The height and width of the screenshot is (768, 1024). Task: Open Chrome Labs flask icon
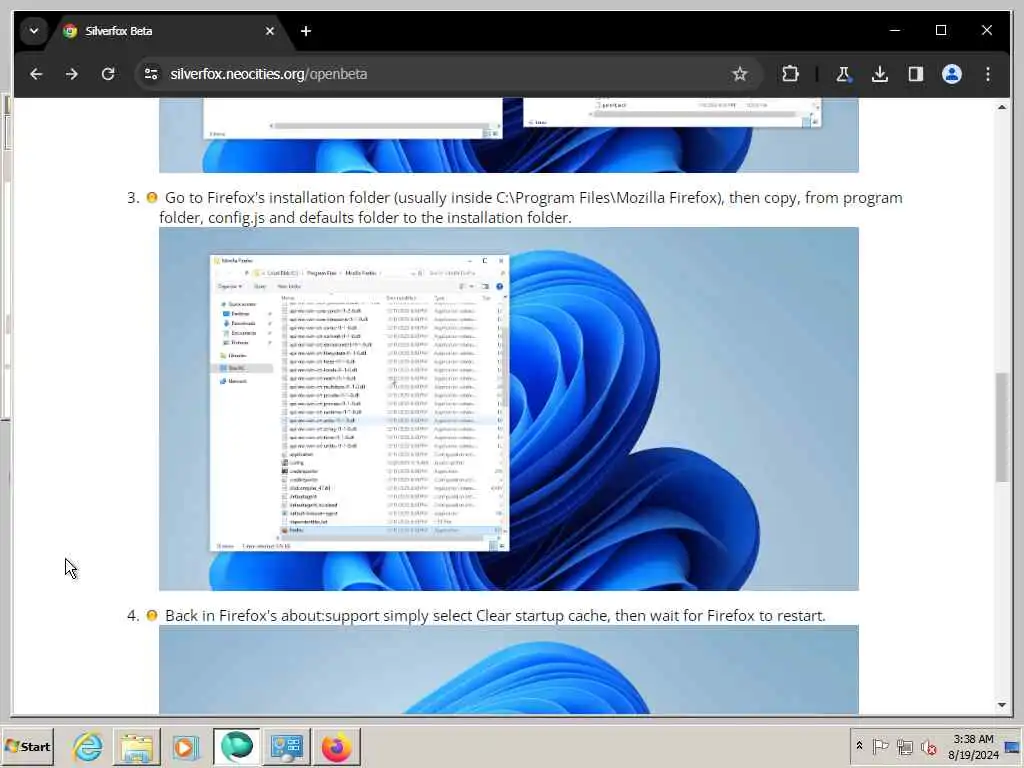click(843, 74)
